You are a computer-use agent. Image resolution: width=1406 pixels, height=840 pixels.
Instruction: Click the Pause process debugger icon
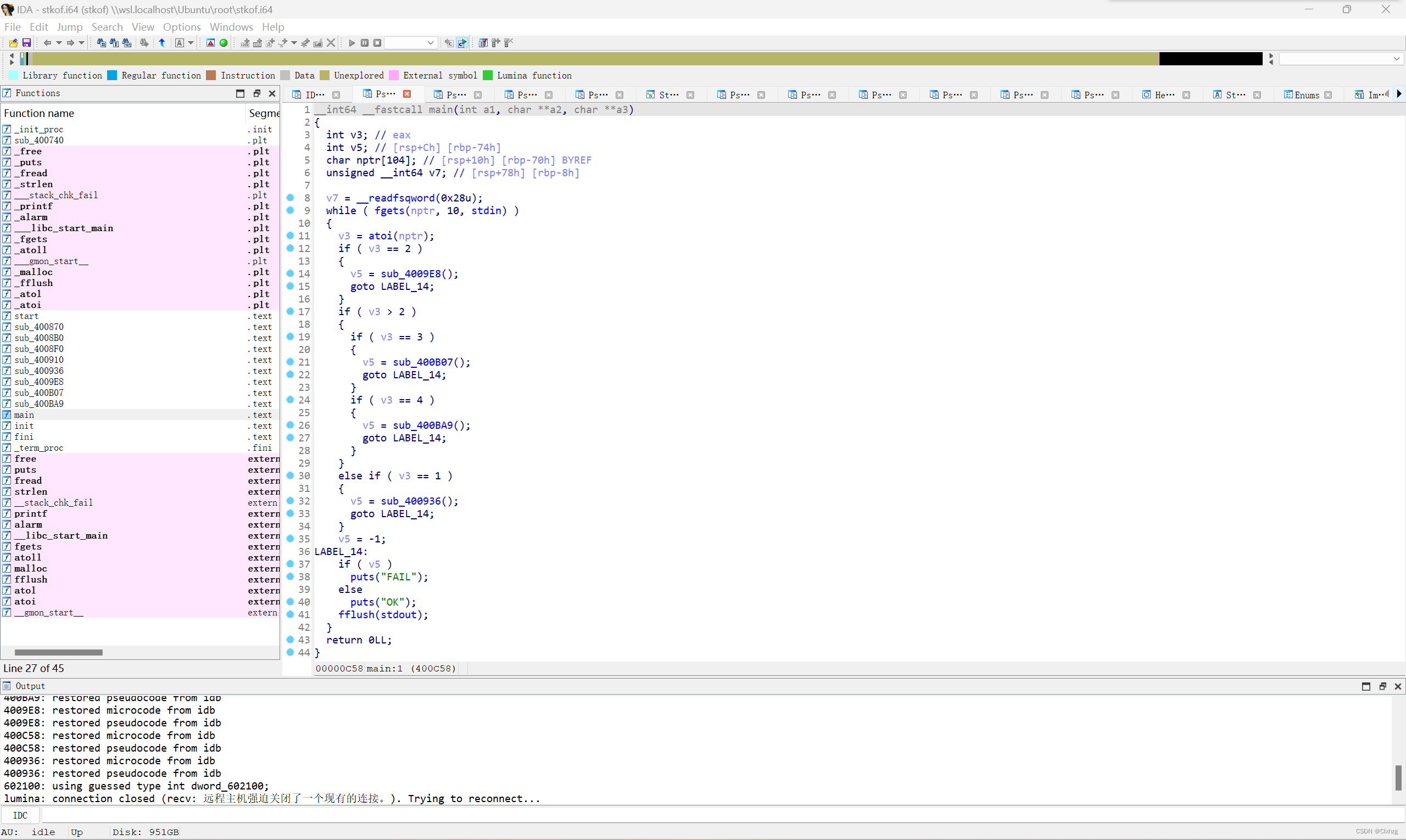click(x=364, y=42)
